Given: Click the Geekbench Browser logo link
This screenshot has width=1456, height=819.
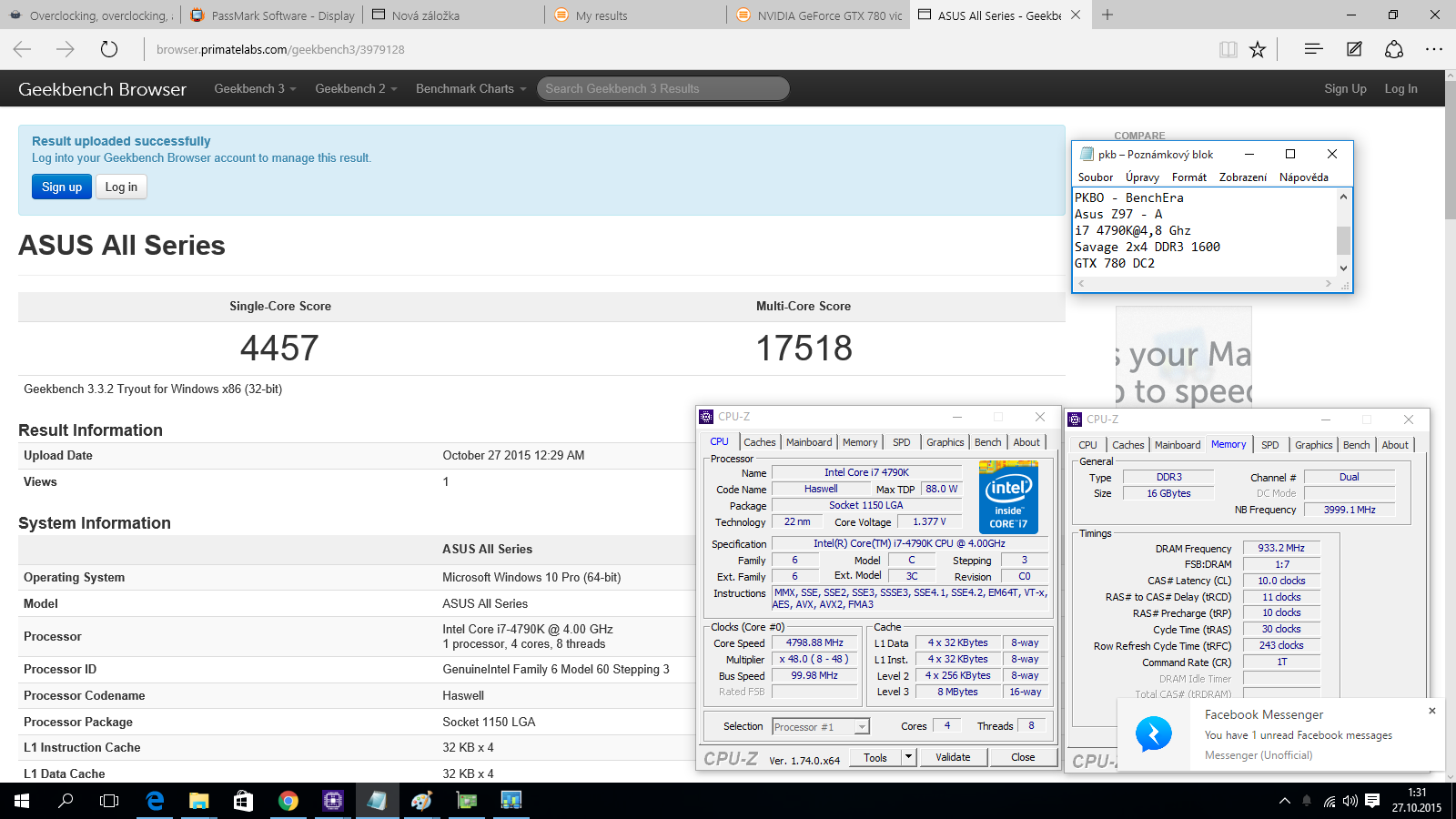Looking at the screenshot, I should [x=102, y=89].
